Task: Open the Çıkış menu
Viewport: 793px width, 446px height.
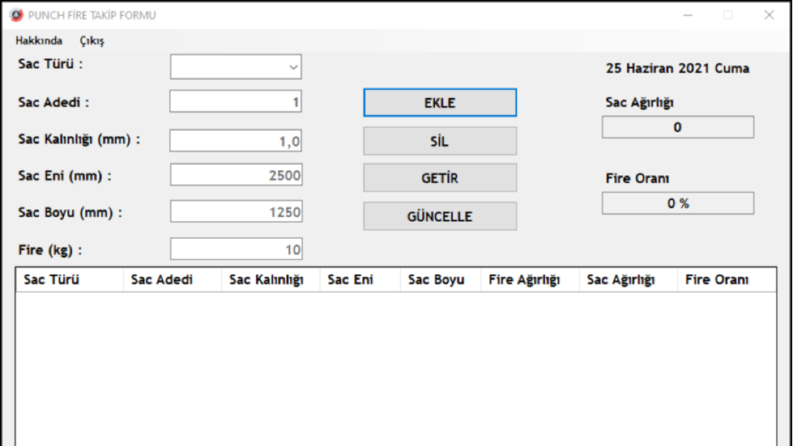Action: 92,41
